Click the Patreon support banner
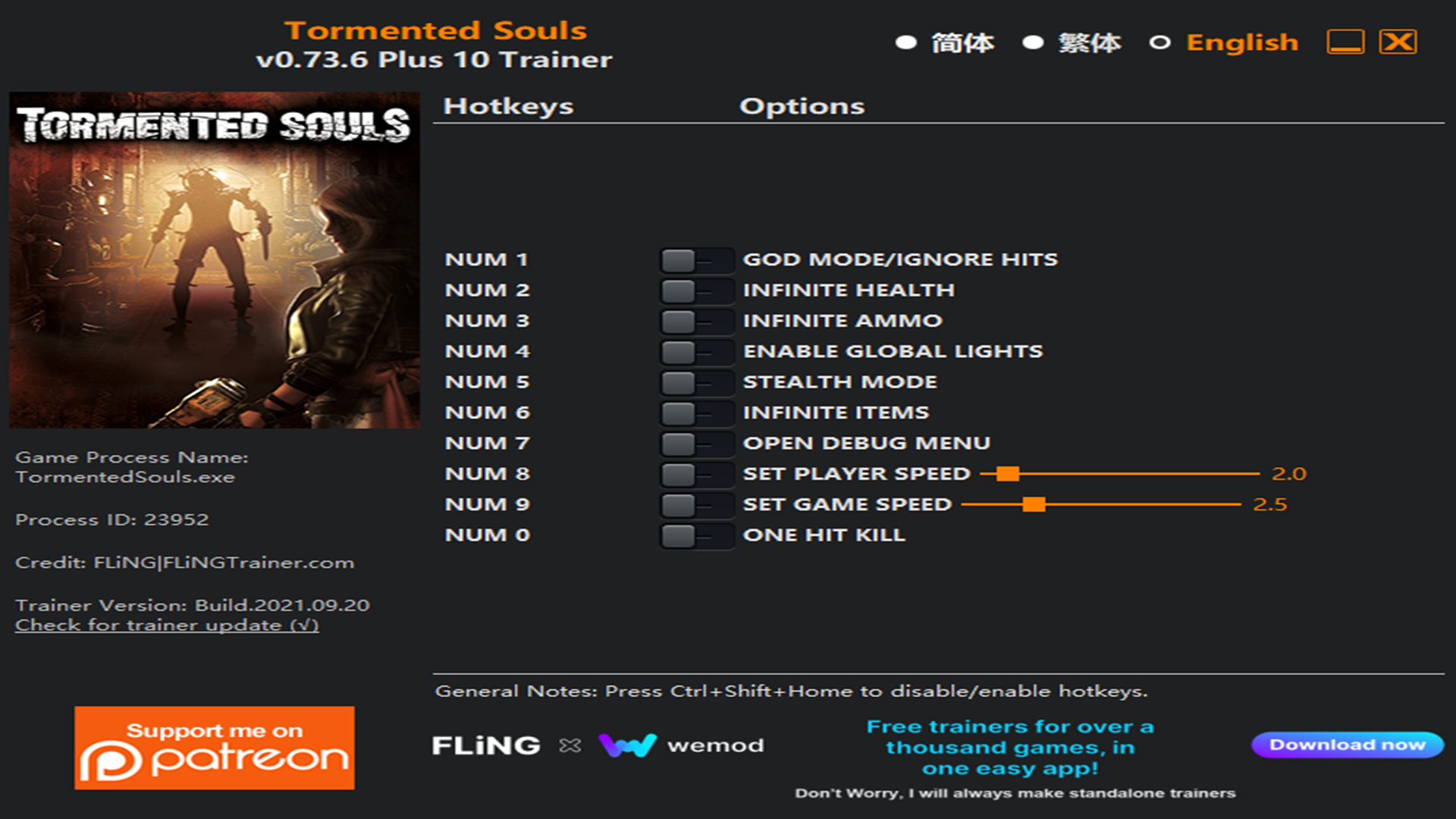 pyautogui.click(x=215, y=748)
